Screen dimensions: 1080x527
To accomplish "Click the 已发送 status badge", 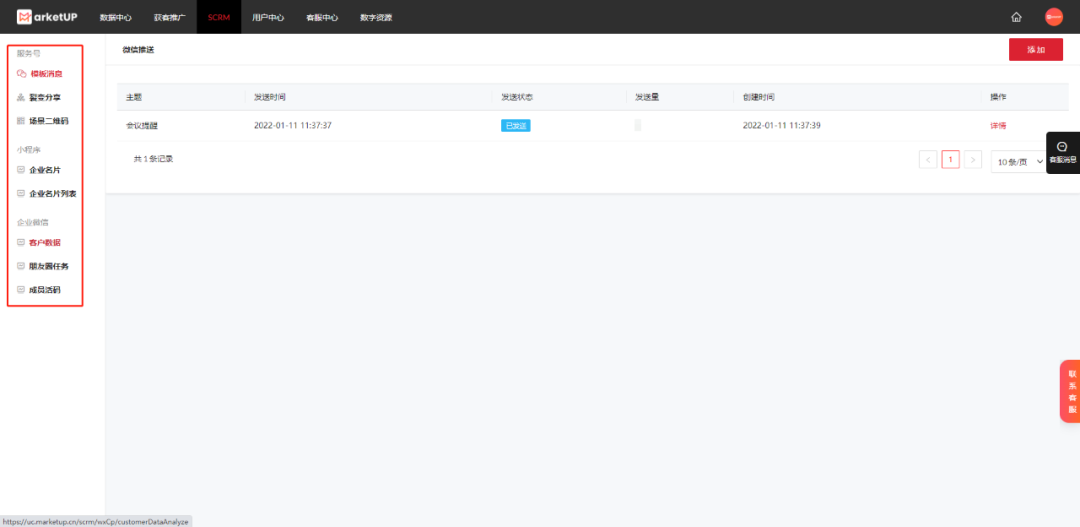I will click(x=515, y=125).
